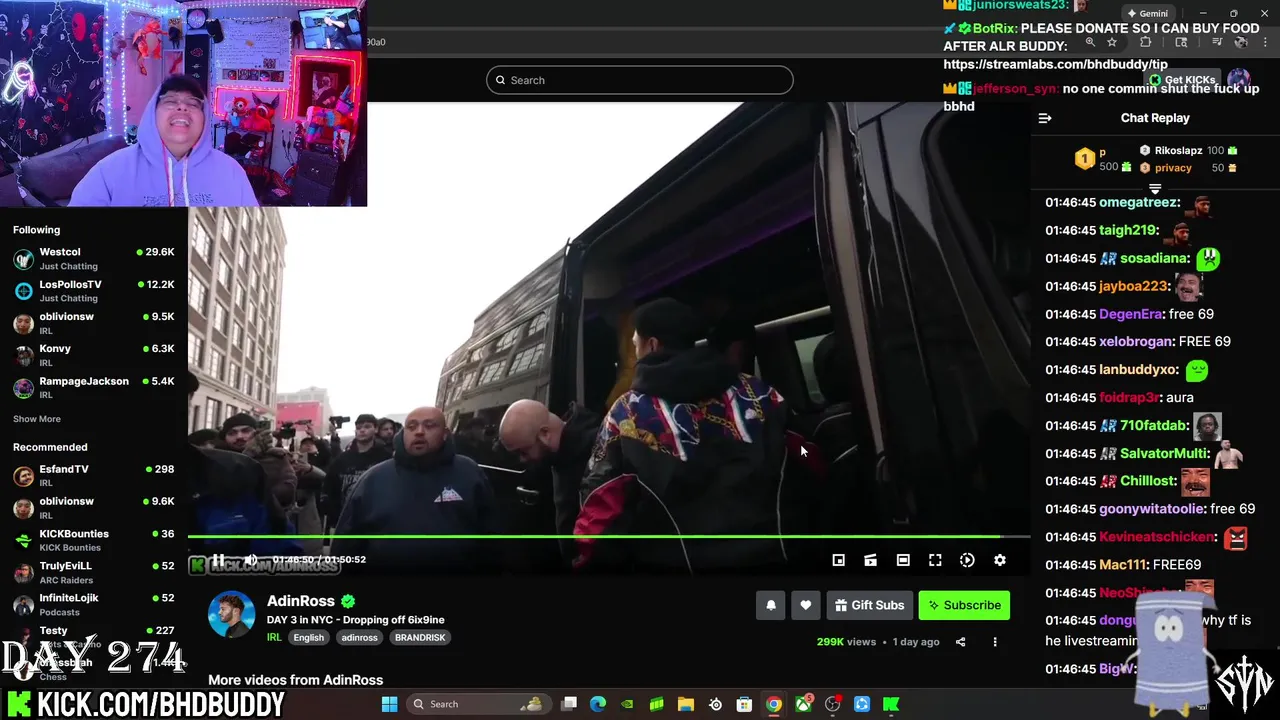Open Kick app icon in taskbar

891,704
